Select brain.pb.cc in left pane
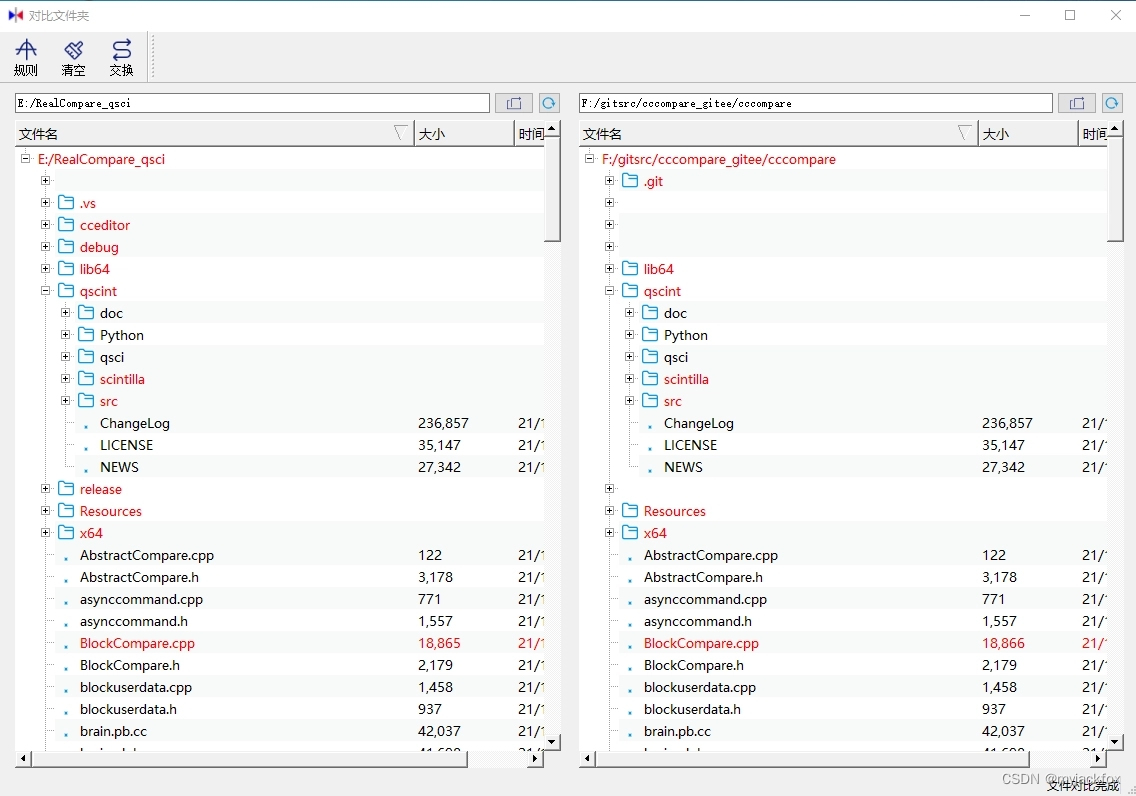1136x796 pixels. pos(113,731)
